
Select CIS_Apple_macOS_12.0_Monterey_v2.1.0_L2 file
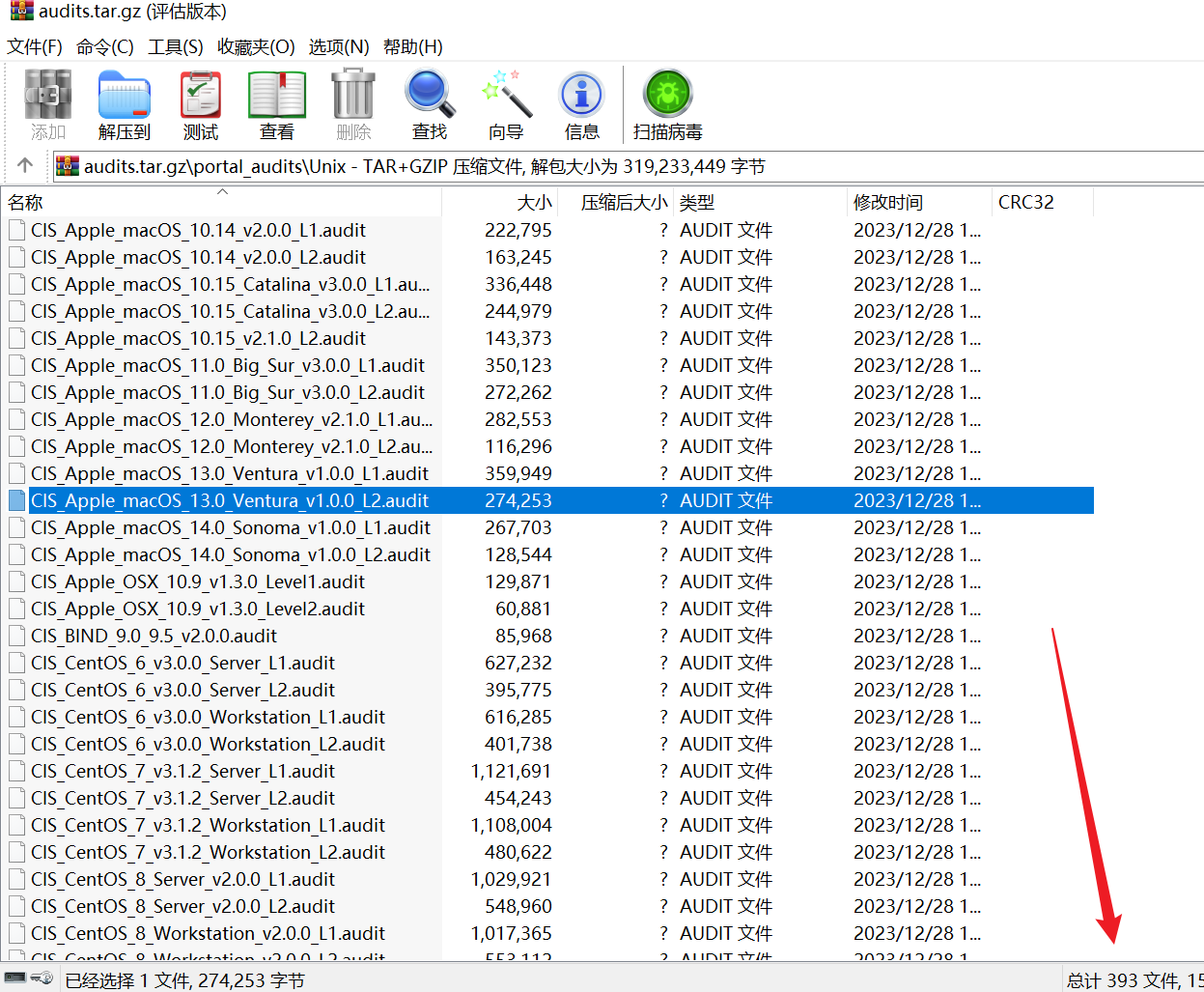[231, 446]
